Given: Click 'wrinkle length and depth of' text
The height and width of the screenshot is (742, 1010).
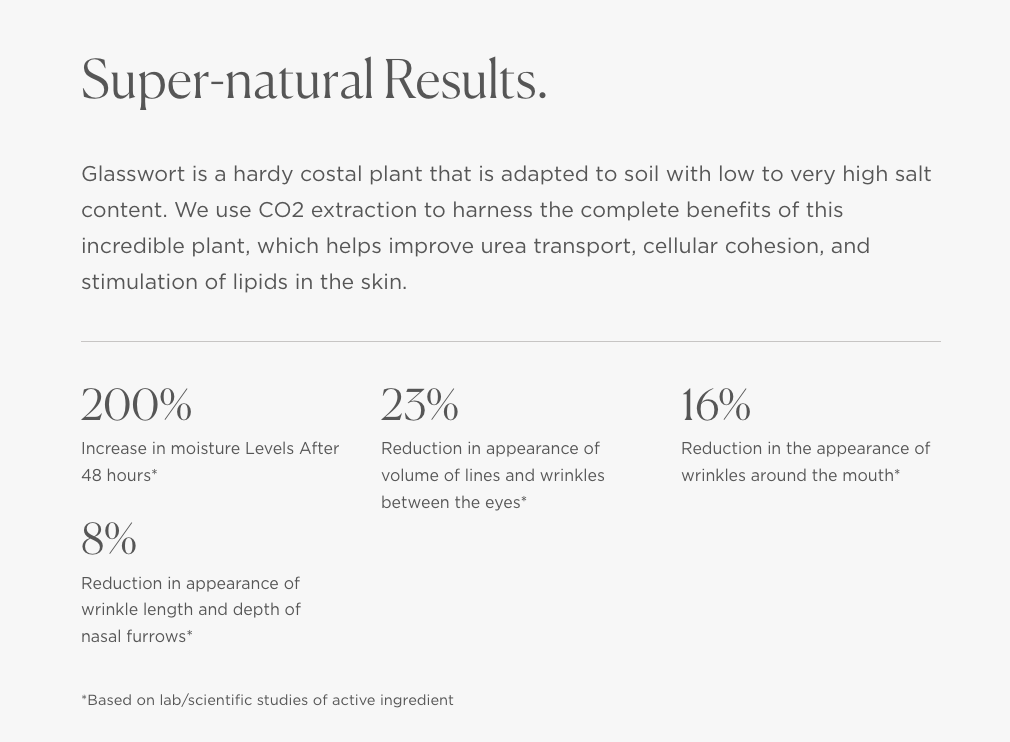Looking at the screenshot, I should (191, 609).
